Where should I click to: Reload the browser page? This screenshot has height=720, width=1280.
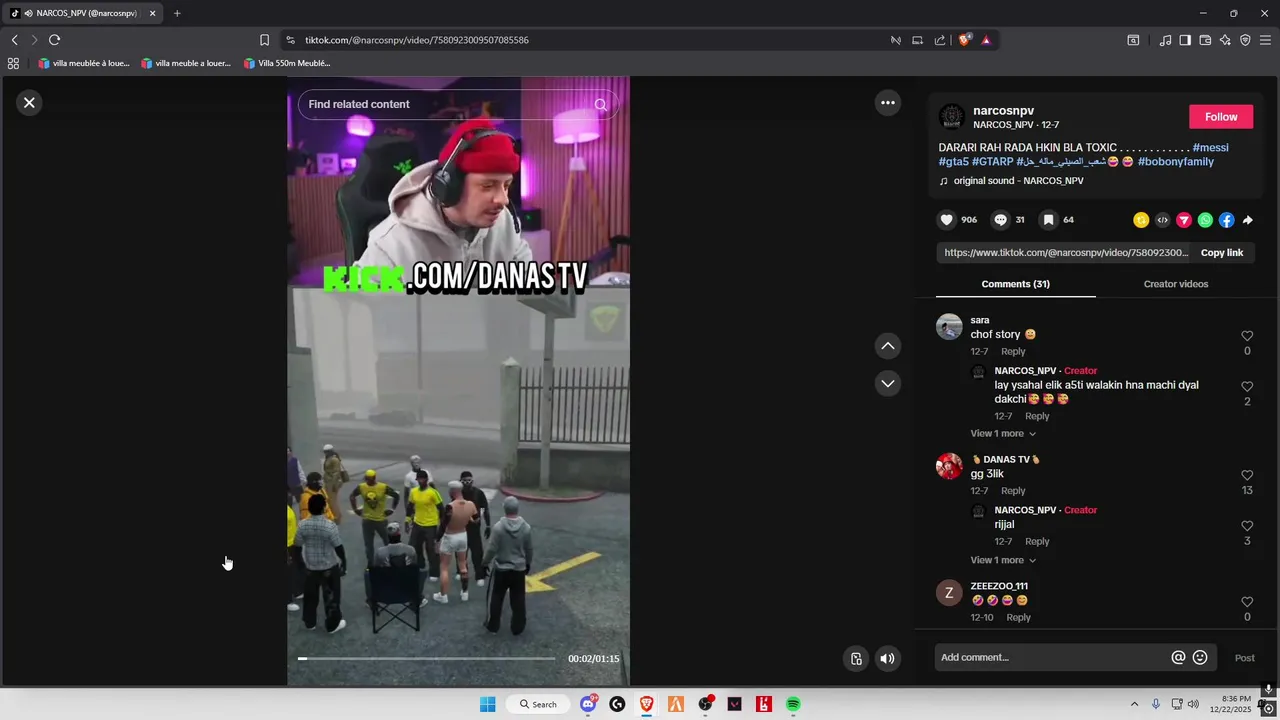[x=54, y=40]
